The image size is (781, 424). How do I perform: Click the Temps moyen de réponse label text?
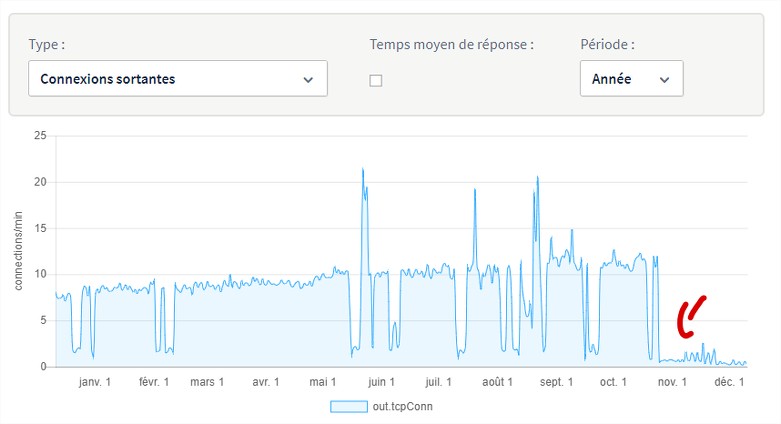point(451,44)
